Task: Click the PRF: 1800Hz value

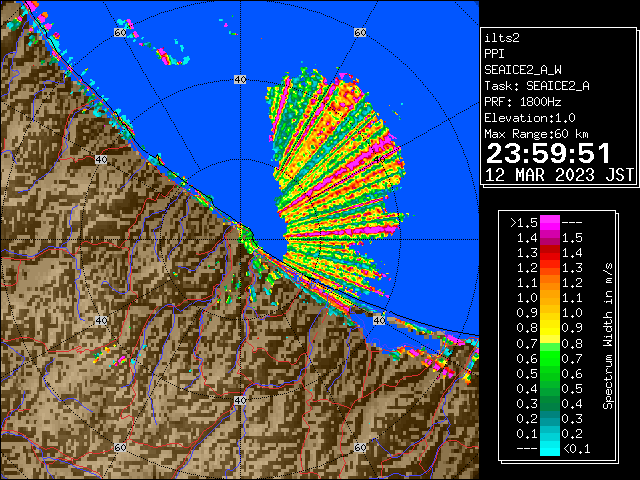Action: (522, 102)
